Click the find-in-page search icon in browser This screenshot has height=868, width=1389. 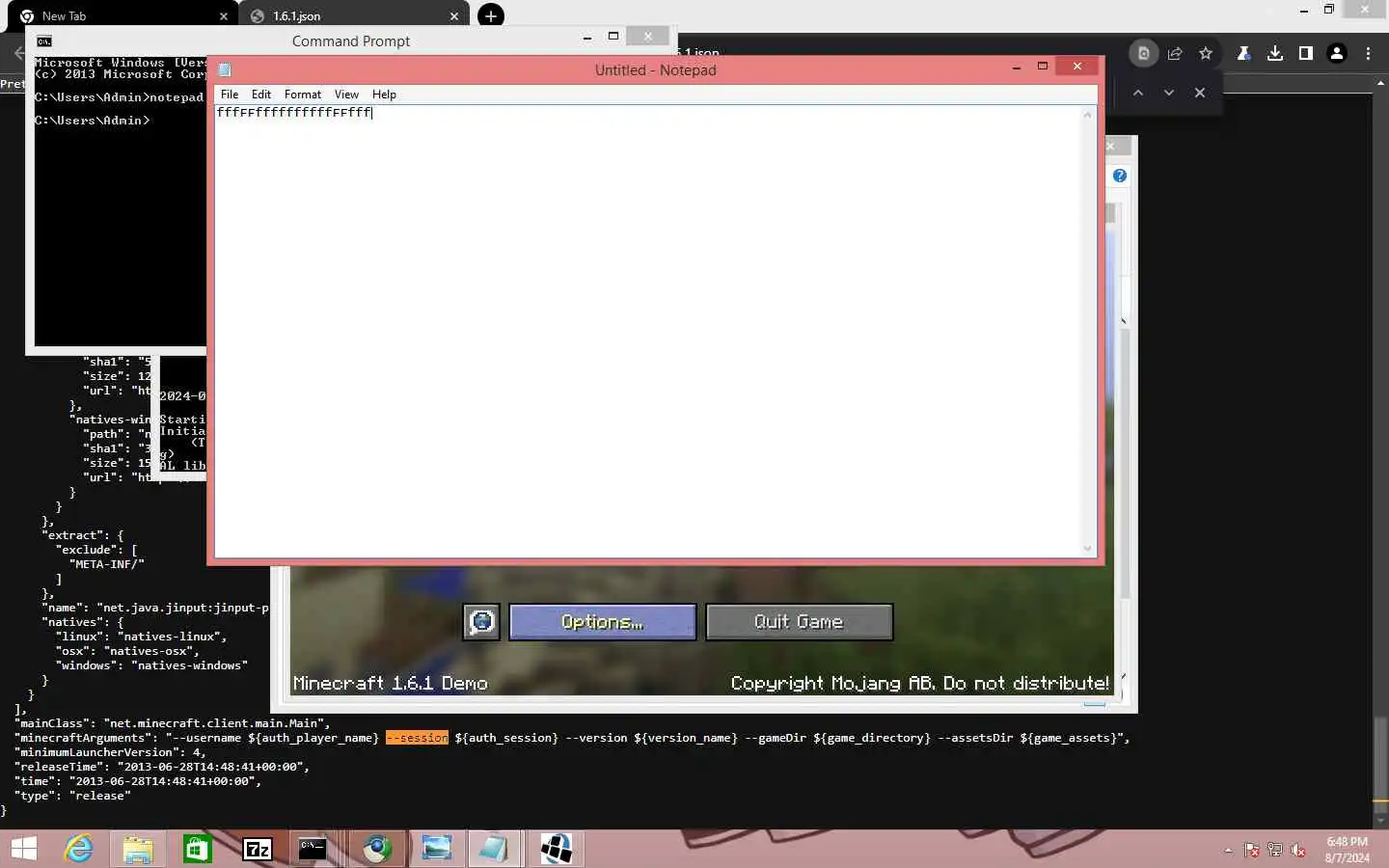tap(1144, 54)
